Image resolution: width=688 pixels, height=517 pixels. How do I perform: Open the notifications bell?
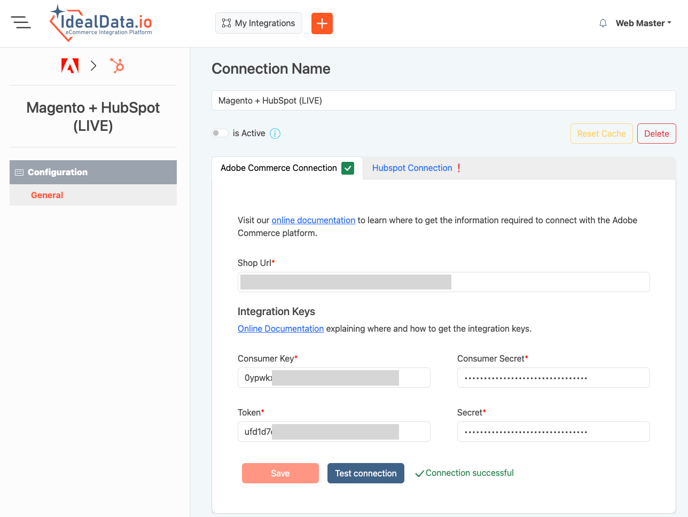click(603, 23)
